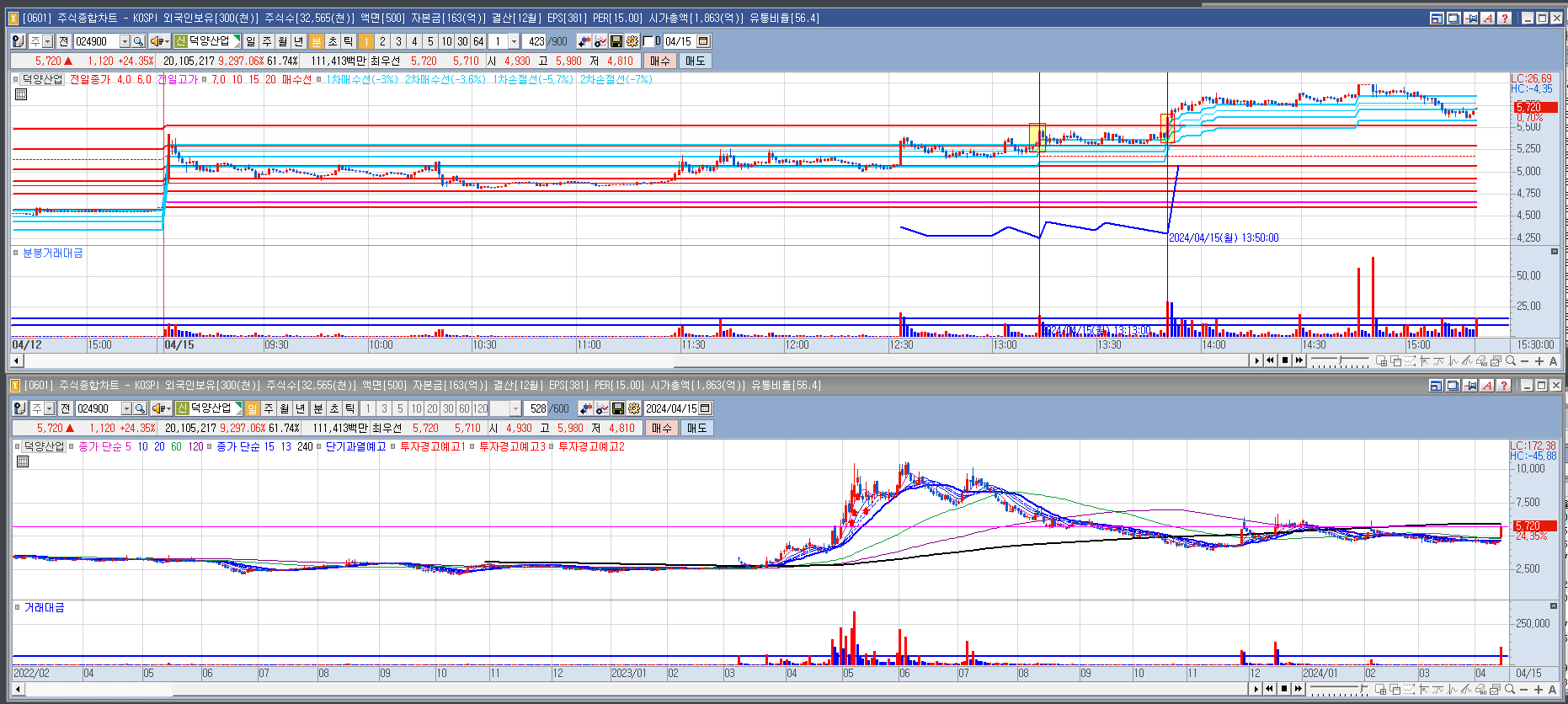Click the stock search magnifier in the top chart
Image resolution: width=1568 pixels, height=704 pixels.
click(x=138, y=41)
